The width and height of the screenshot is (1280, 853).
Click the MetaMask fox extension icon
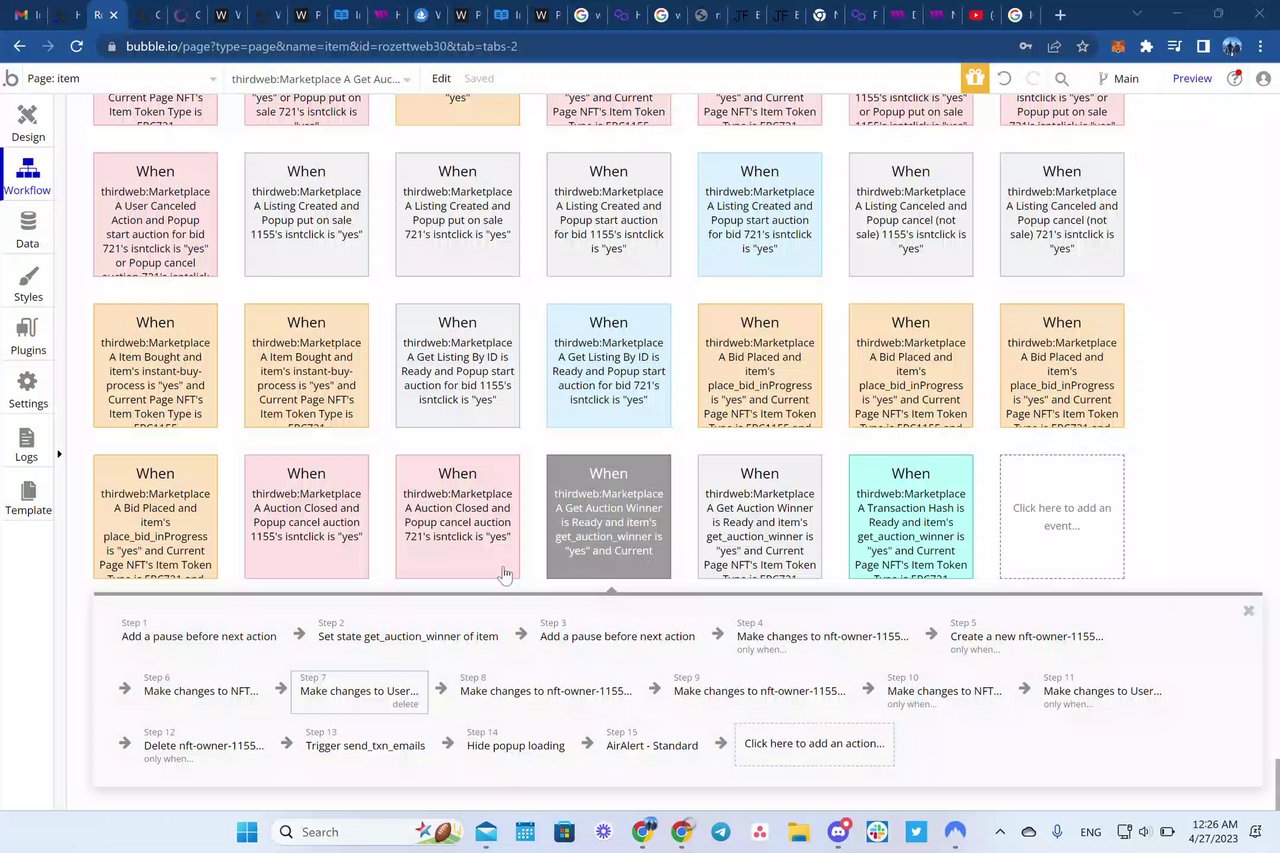pos(1118,46)
